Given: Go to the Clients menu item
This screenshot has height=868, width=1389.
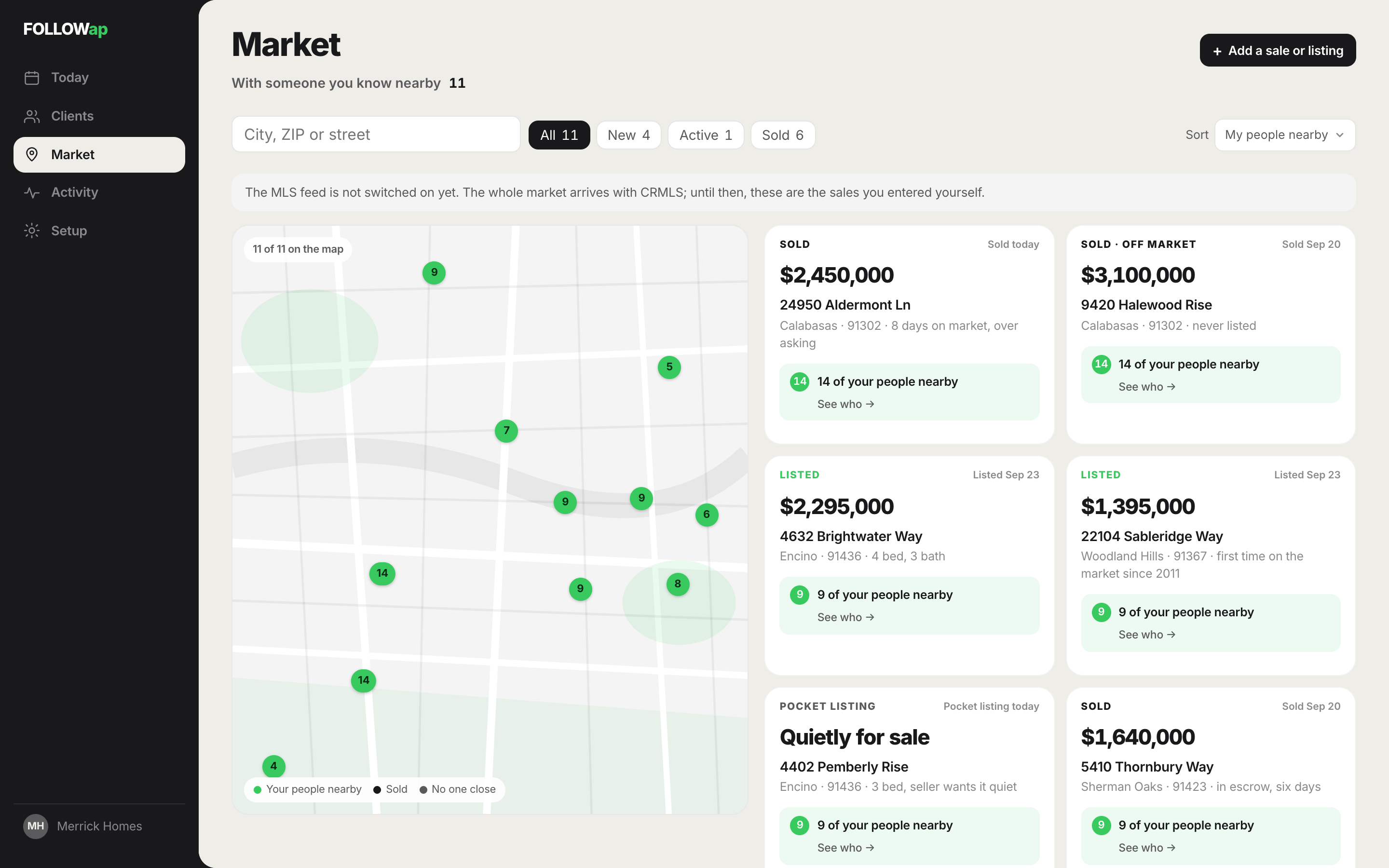Looking at the screenshot, I should [x=99, y=116].
